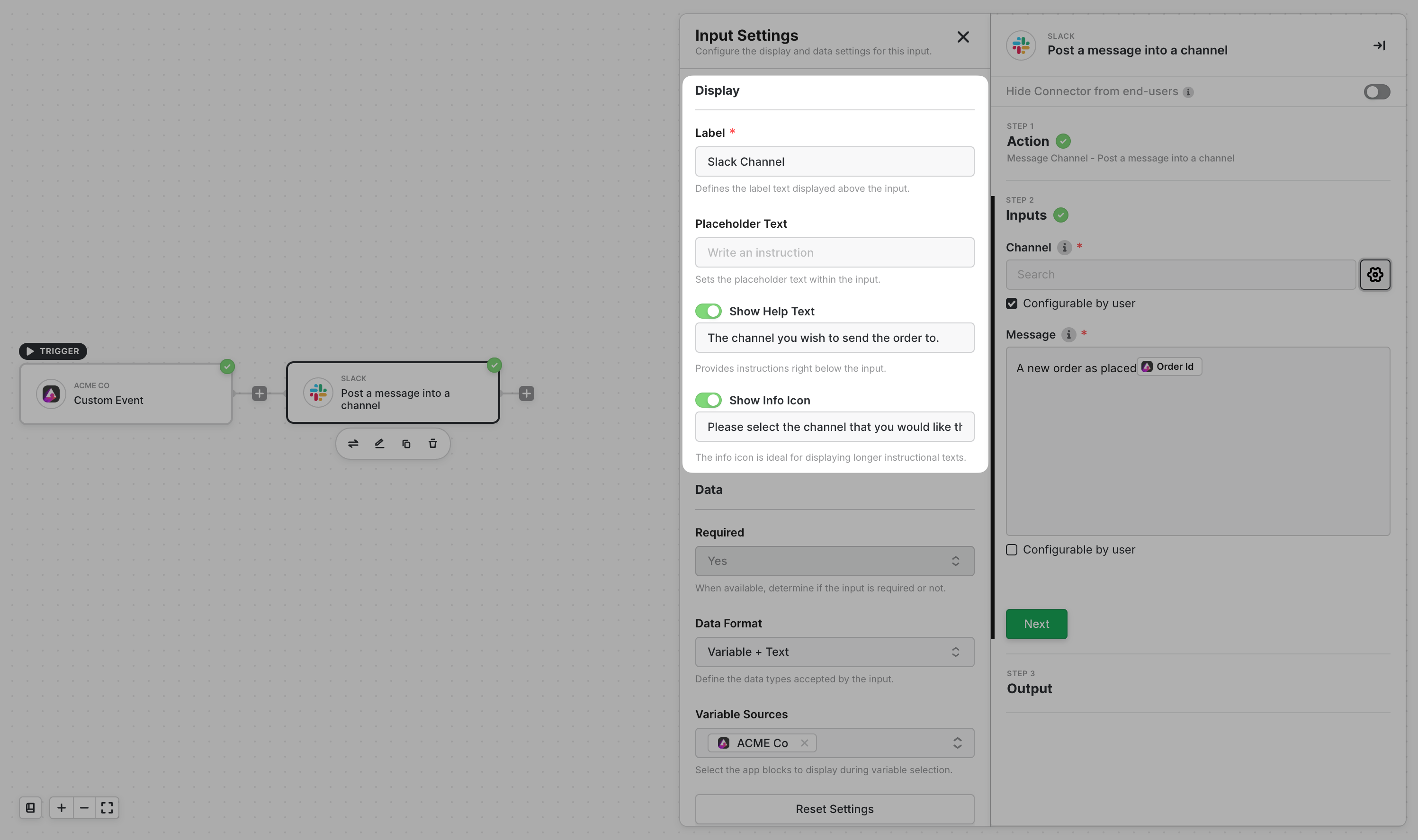
Task: Click the trash delete icon below the Slack node
Action: pos(432,444)
